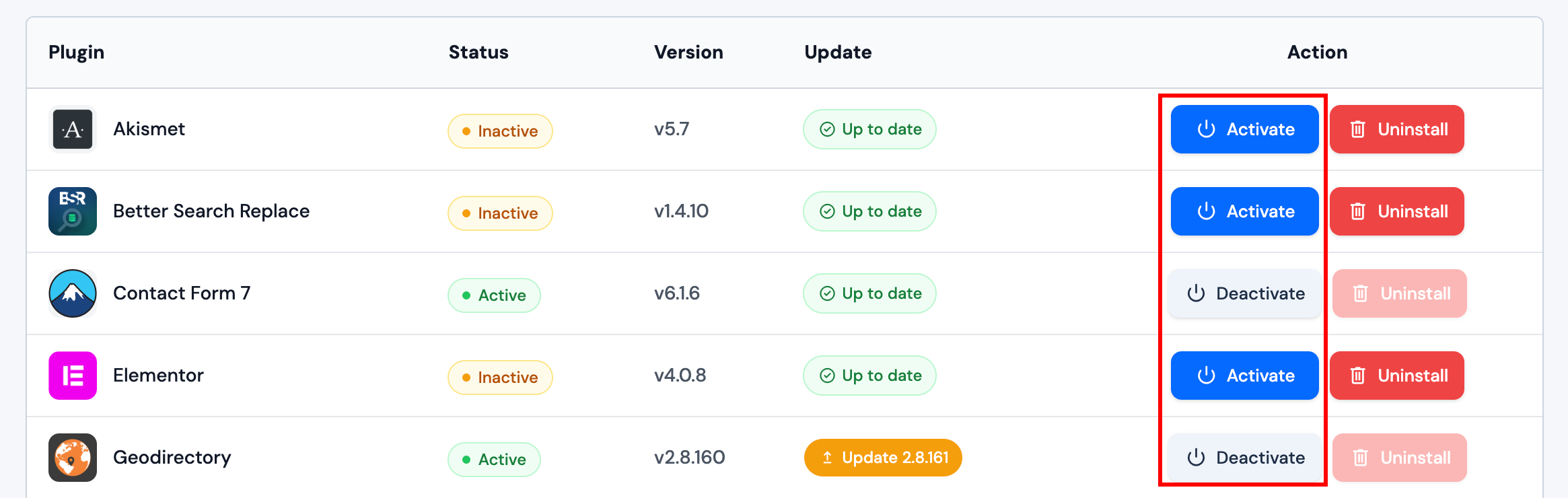Click the Akismet plugin name
The width and height of the screenshot is (1568, 498).
pos(149,129)
